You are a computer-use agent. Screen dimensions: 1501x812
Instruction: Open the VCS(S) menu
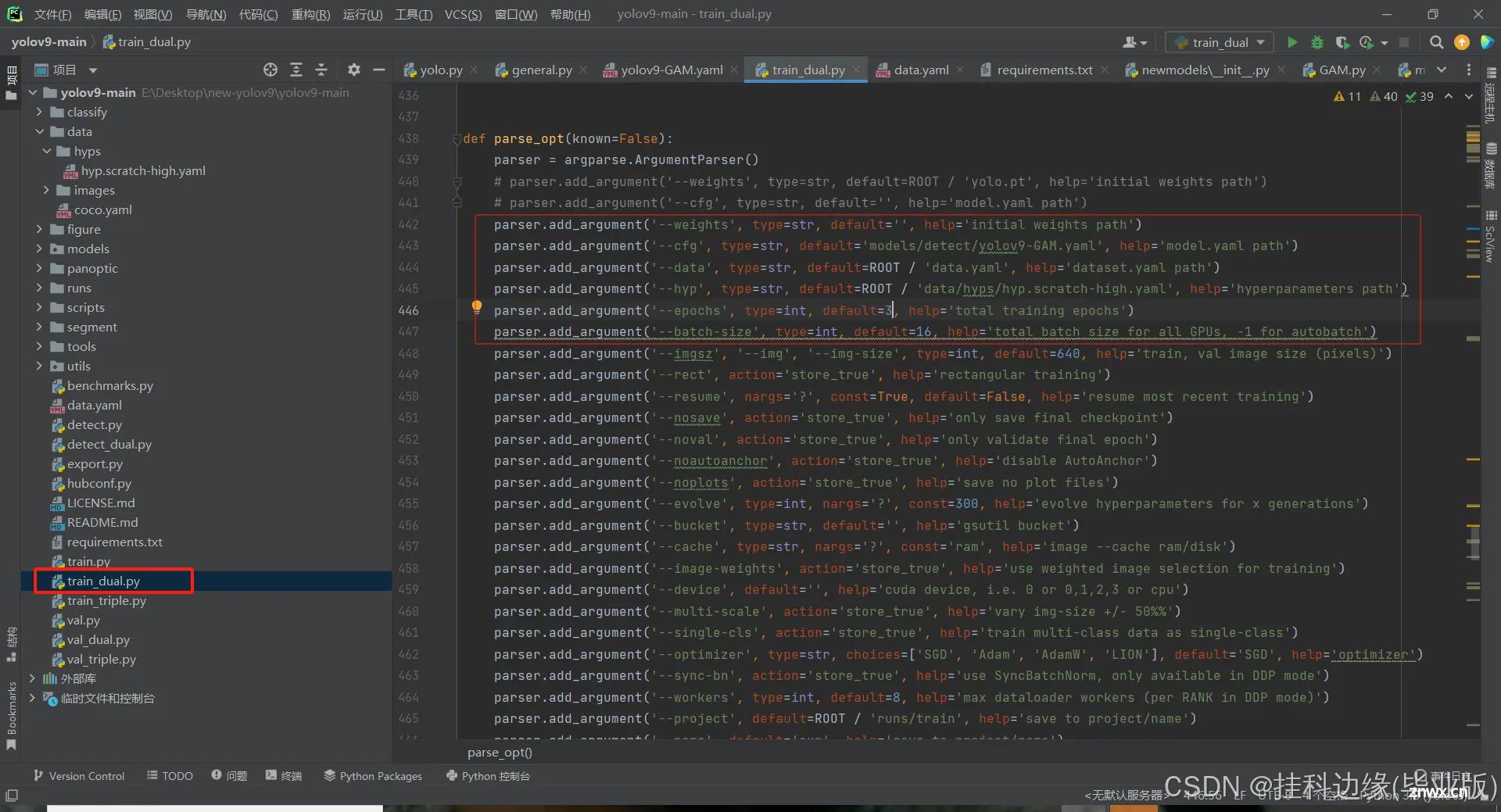[463, 14]
